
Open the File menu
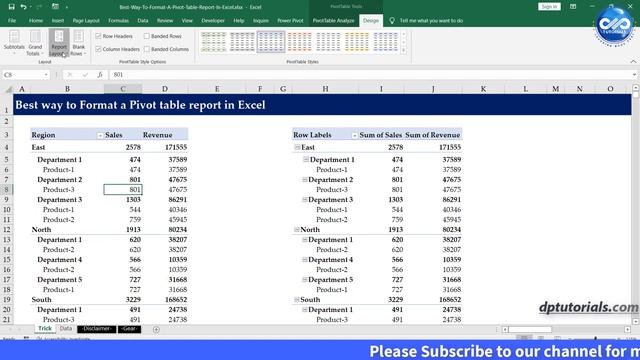(x=12, y=20)
